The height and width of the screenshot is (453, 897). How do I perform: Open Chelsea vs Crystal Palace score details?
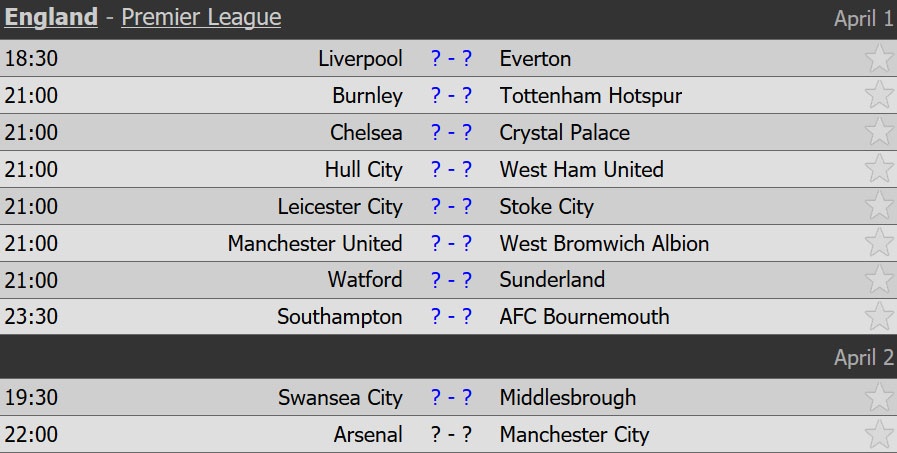[451, 133]
